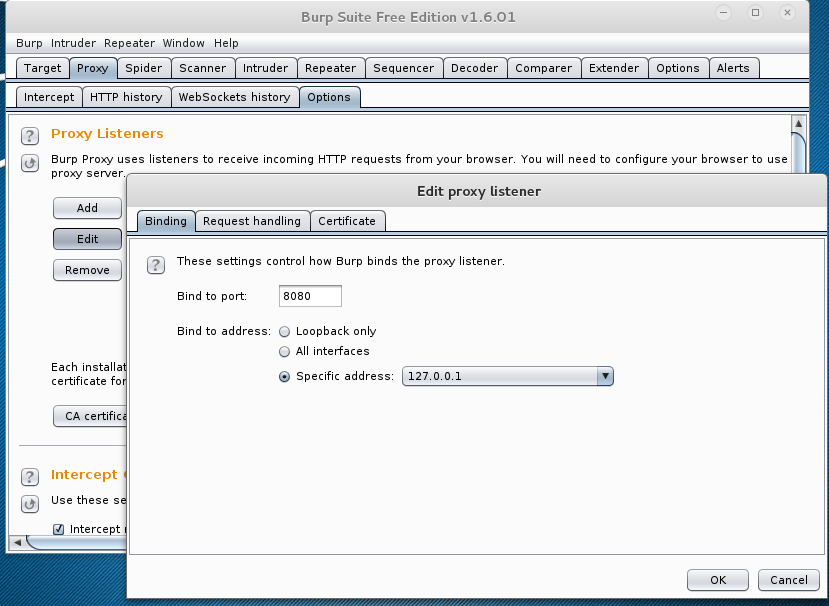
Task: Click the Bind to port field 8080
Action: pyautogui.click(x=310, y=296)
